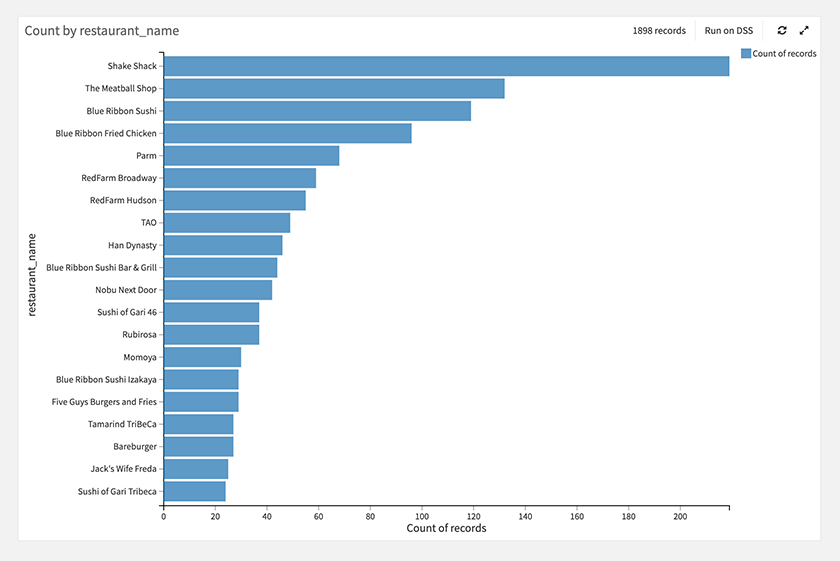Click the Blue Ribbon Fried Chicken axis label
Viewport: 840px width, 561px height.
click(x=106, y=133)
